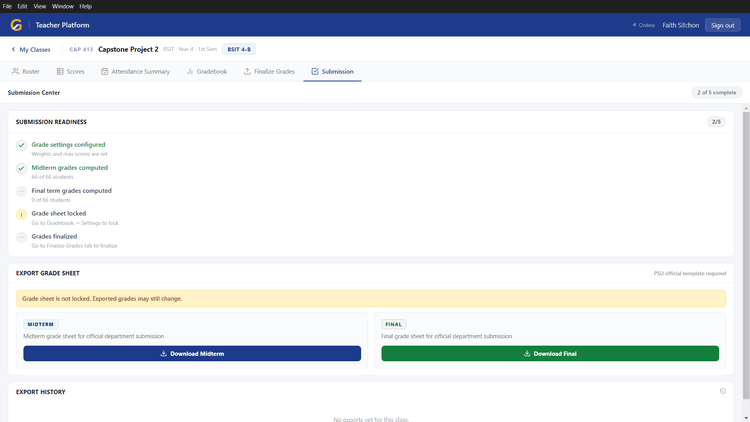Click the 2/5 readiness counter badge

(716, 122)
